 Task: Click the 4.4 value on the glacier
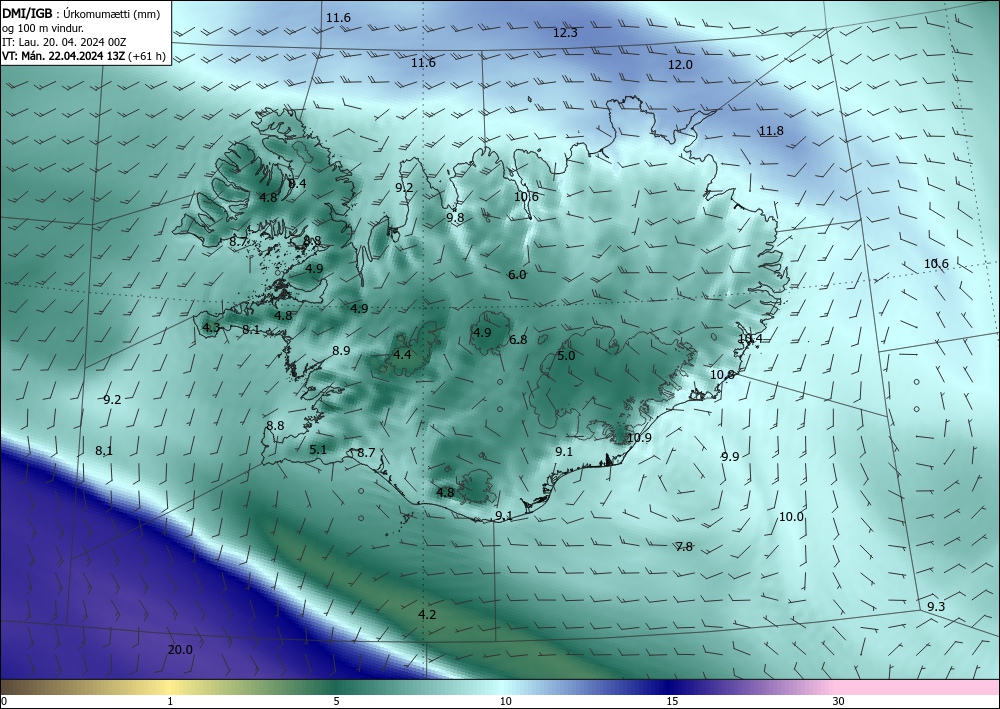[402, 354]
